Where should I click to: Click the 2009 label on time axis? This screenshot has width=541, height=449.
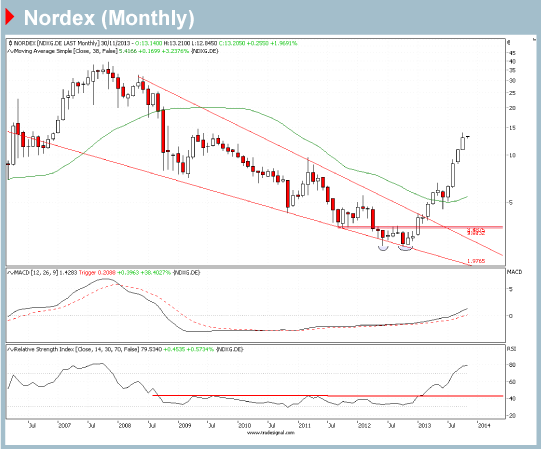[x=185, y=426]
